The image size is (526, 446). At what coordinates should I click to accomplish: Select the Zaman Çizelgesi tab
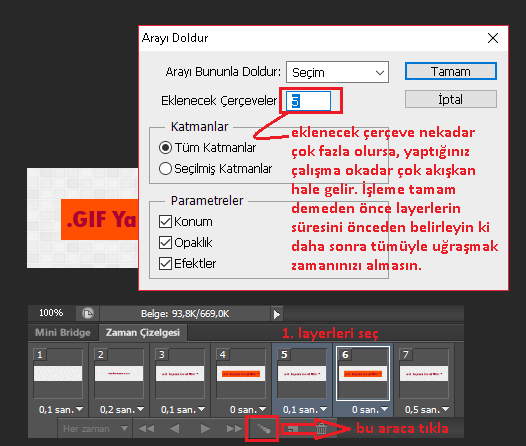(143, 332)
